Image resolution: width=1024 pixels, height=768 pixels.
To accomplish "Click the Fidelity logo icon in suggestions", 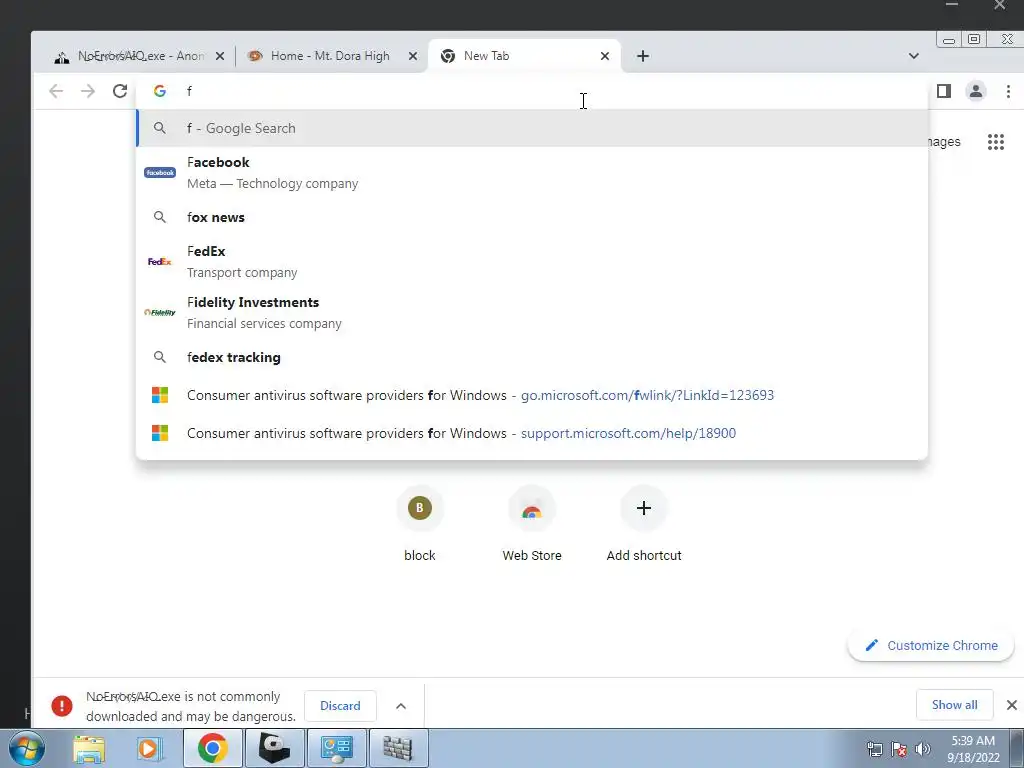I will point(160,312).
